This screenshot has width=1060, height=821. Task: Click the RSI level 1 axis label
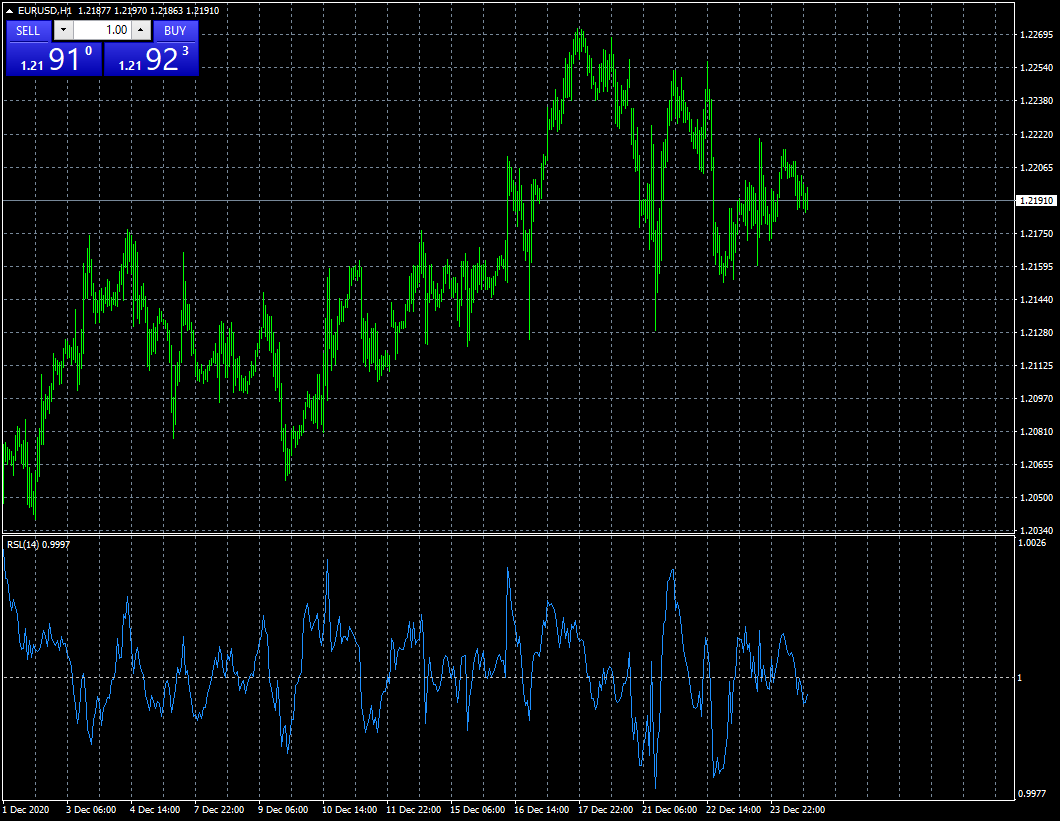tap(1019, 678)
